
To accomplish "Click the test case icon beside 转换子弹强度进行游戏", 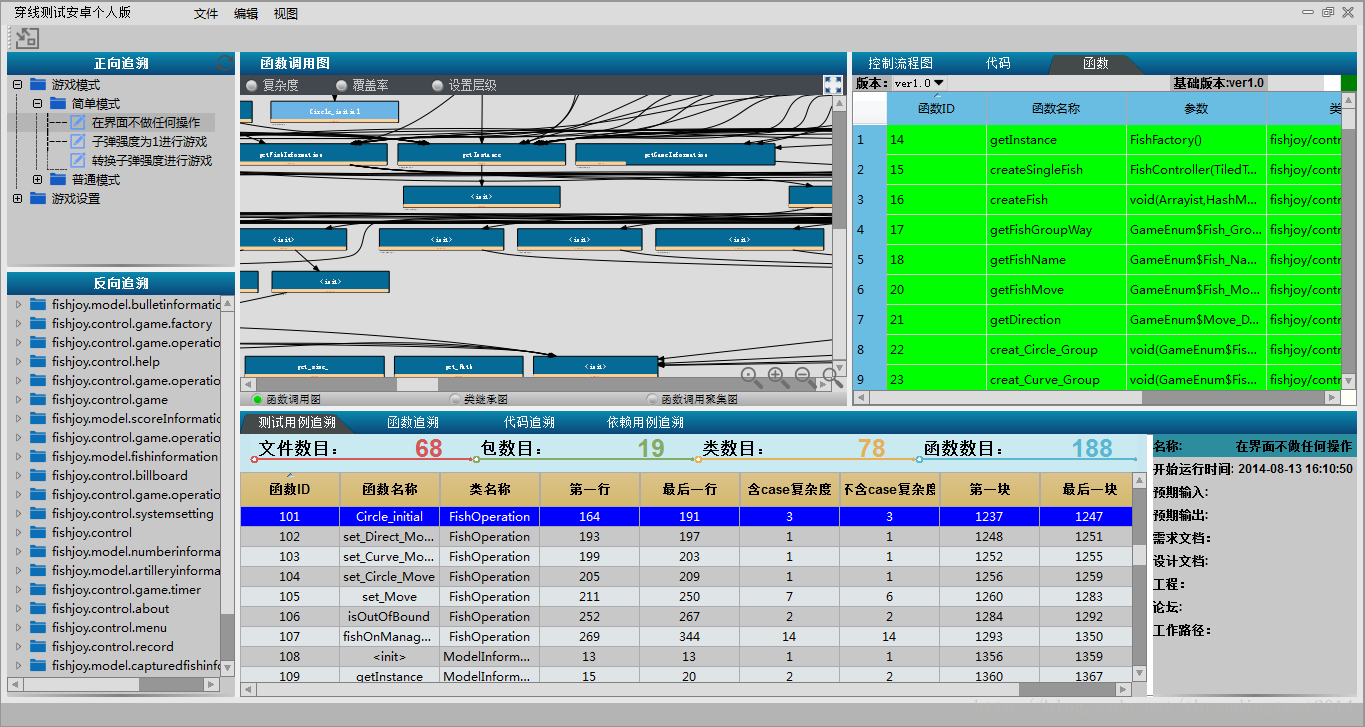I will pos(78,161).
